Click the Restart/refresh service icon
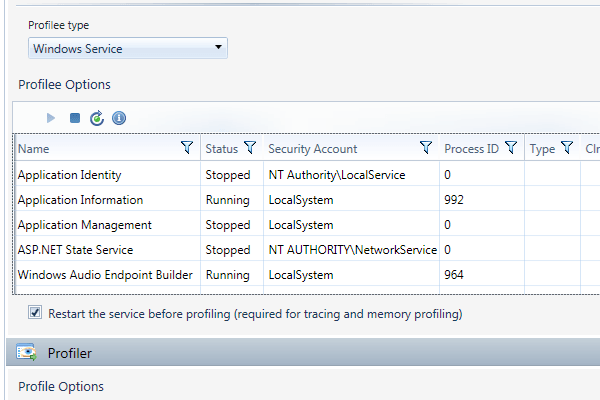The image size is (600, 400). point(97,118)
